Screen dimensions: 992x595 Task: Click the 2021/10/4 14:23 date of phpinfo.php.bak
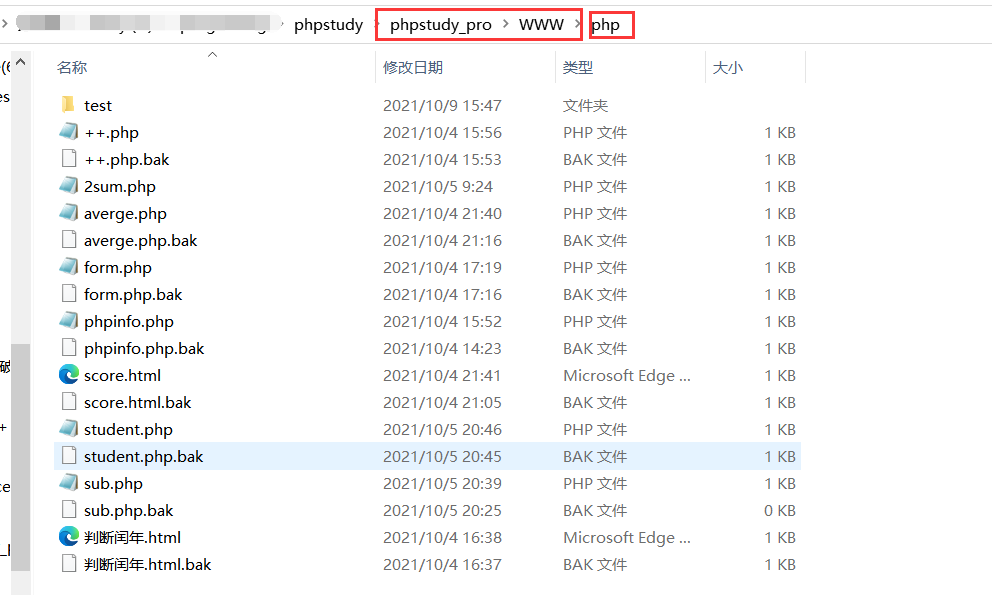[442, 348]
